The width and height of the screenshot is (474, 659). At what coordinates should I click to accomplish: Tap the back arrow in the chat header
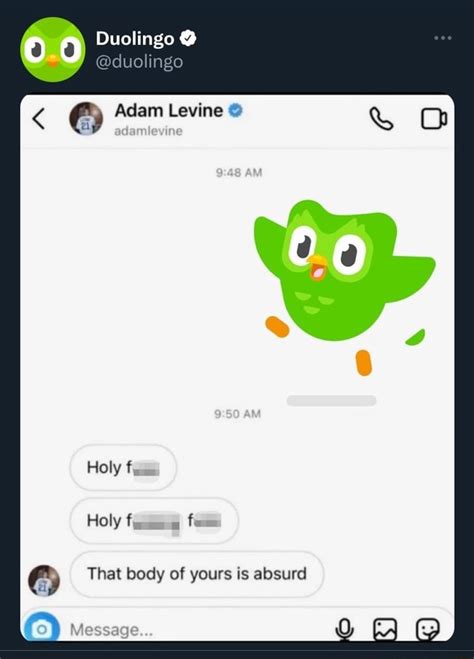tap(39, 119)
